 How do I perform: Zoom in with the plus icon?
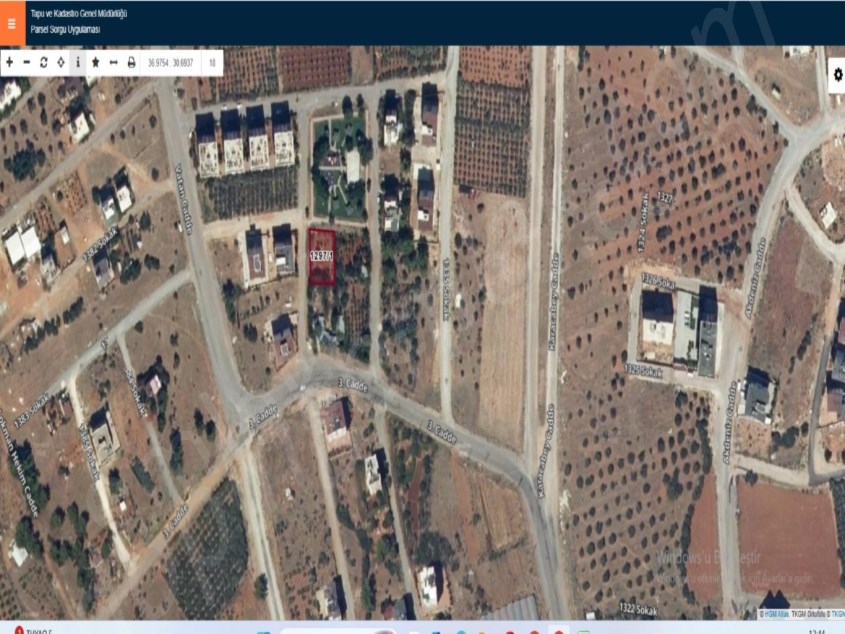coord(10,62)
